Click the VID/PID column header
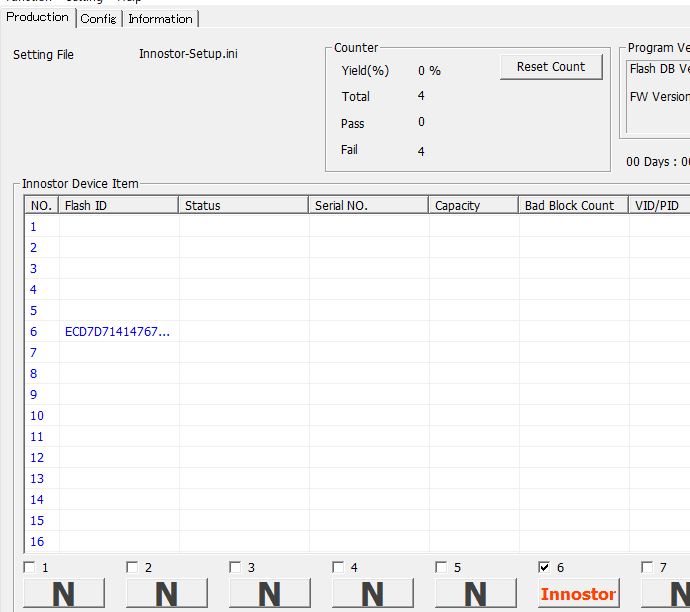 point(659,205)
